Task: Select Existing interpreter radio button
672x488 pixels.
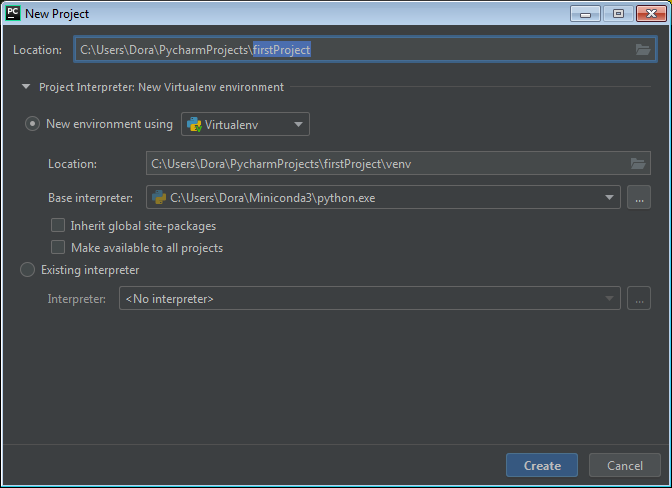Action: tap(27, 270)
